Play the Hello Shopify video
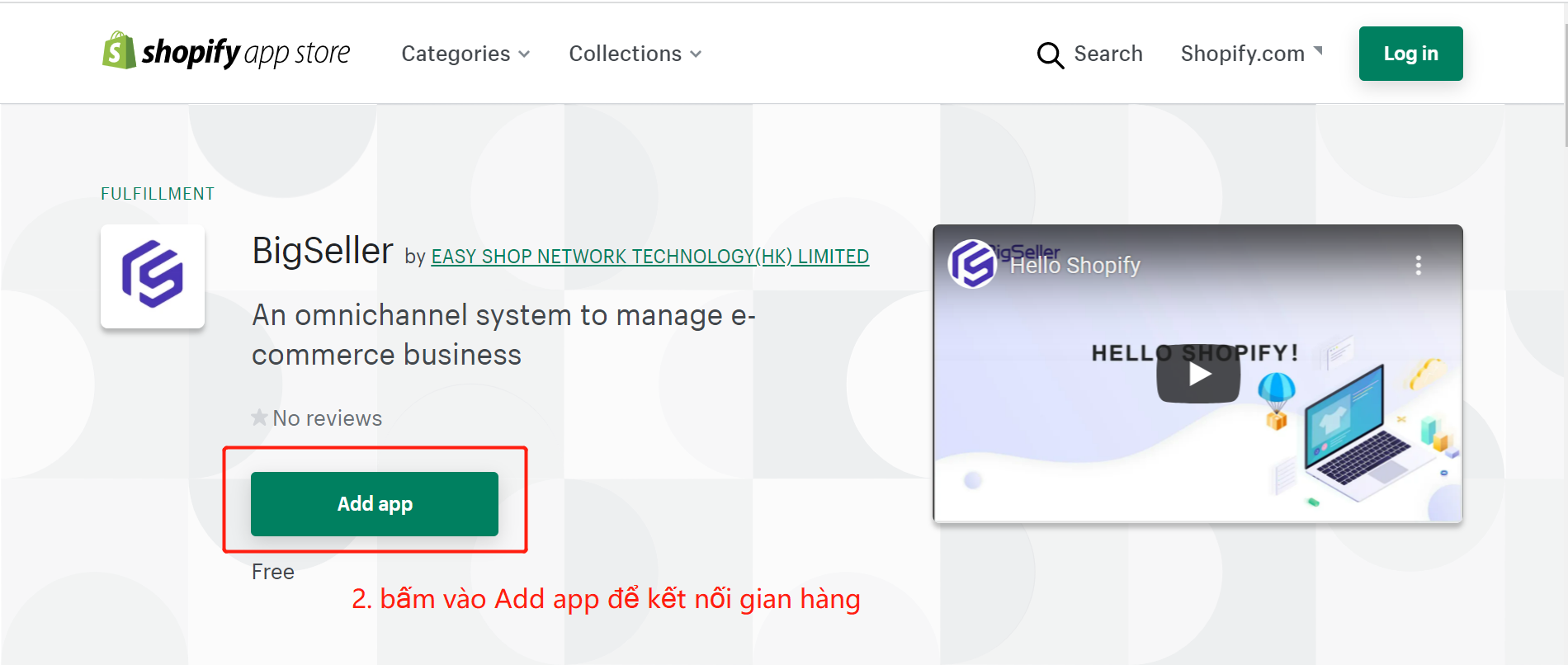This screenshot has width=1568, height=665. 1197,374
